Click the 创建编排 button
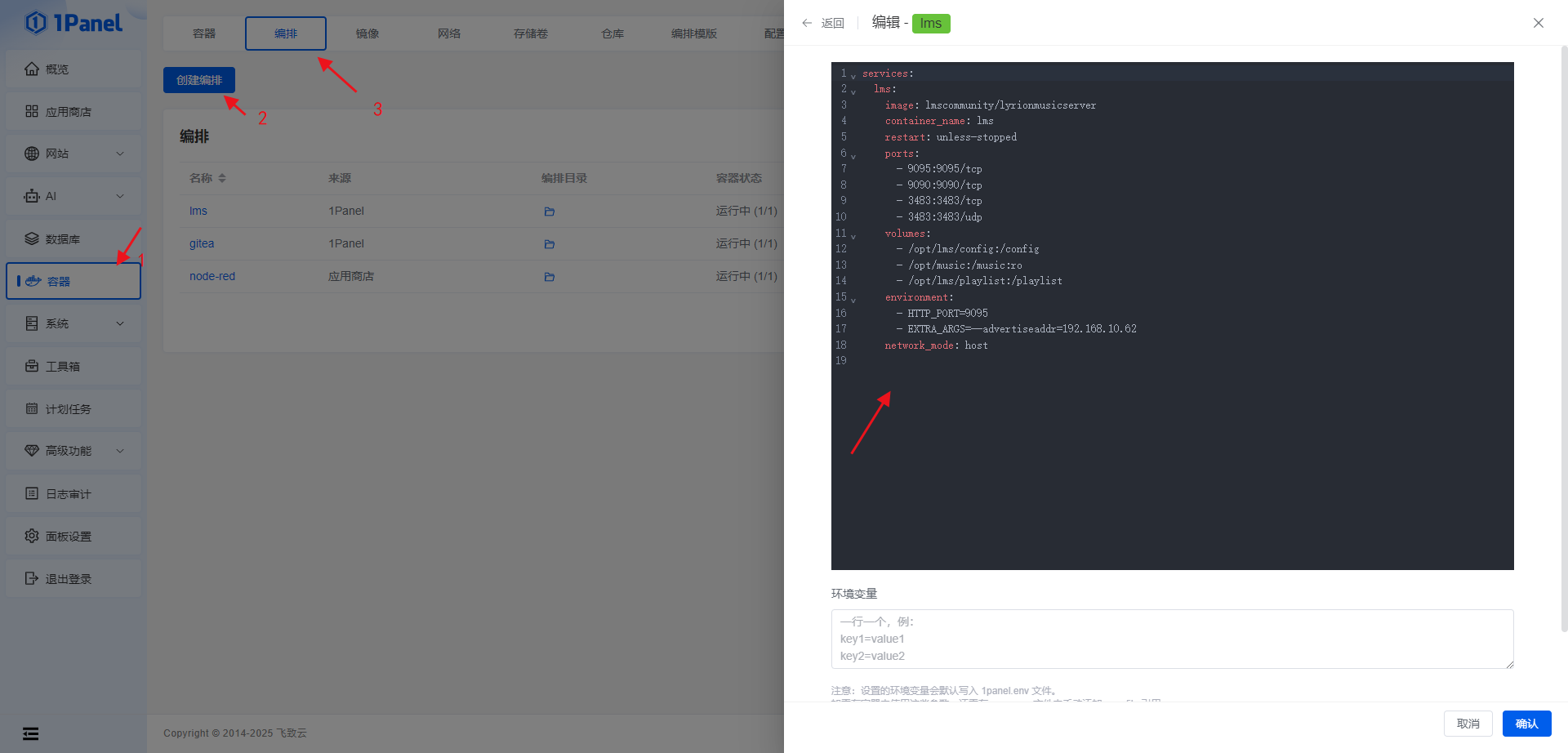The height and width of the screenshot is (753, 1568). (x=198, y=80)
